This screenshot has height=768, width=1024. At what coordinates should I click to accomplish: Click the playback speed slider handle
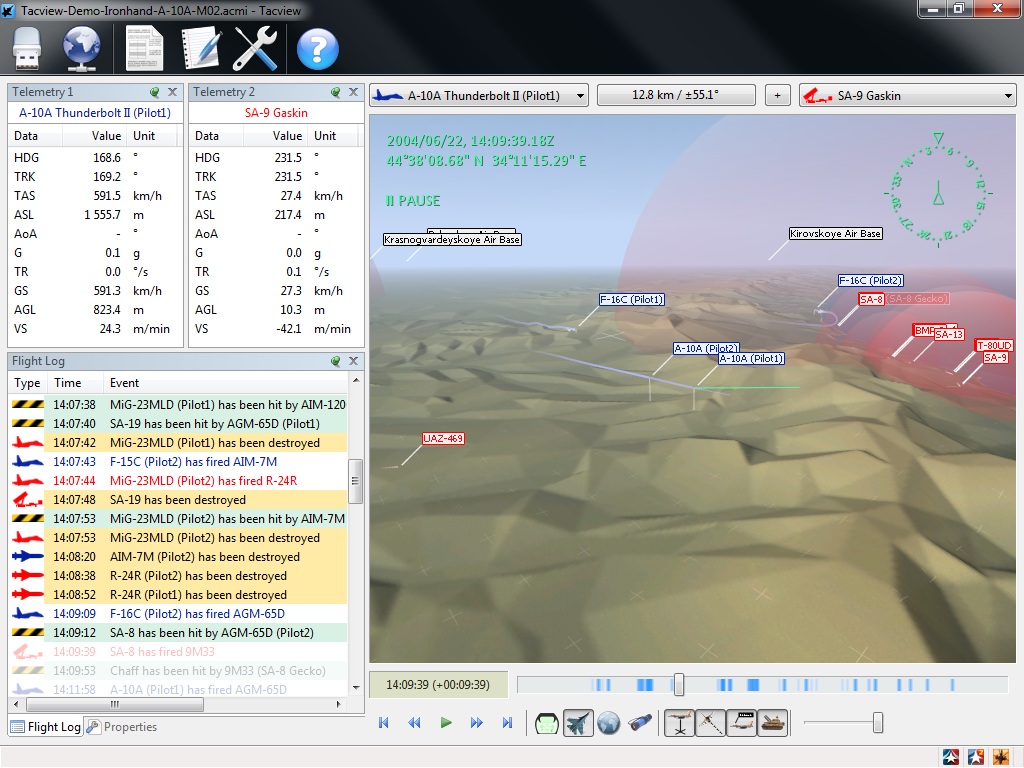(878, 722)
